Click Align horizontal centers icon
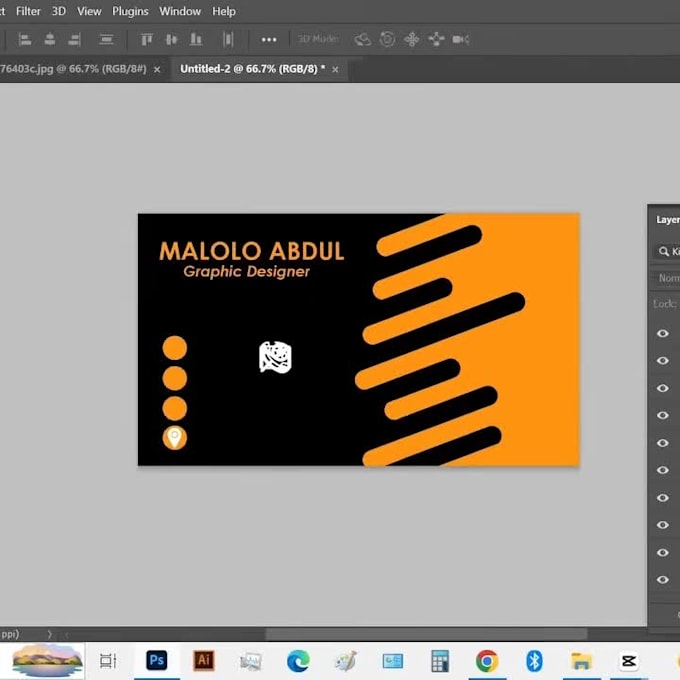Image resolution: width=680 pixels, height=680 pixels. click(50, 40)
